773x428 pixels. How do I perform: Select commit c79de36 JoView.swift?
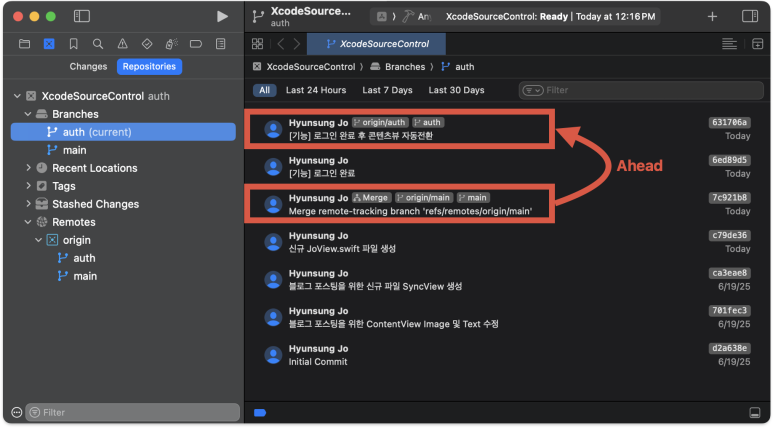click(x=507, y=242)
